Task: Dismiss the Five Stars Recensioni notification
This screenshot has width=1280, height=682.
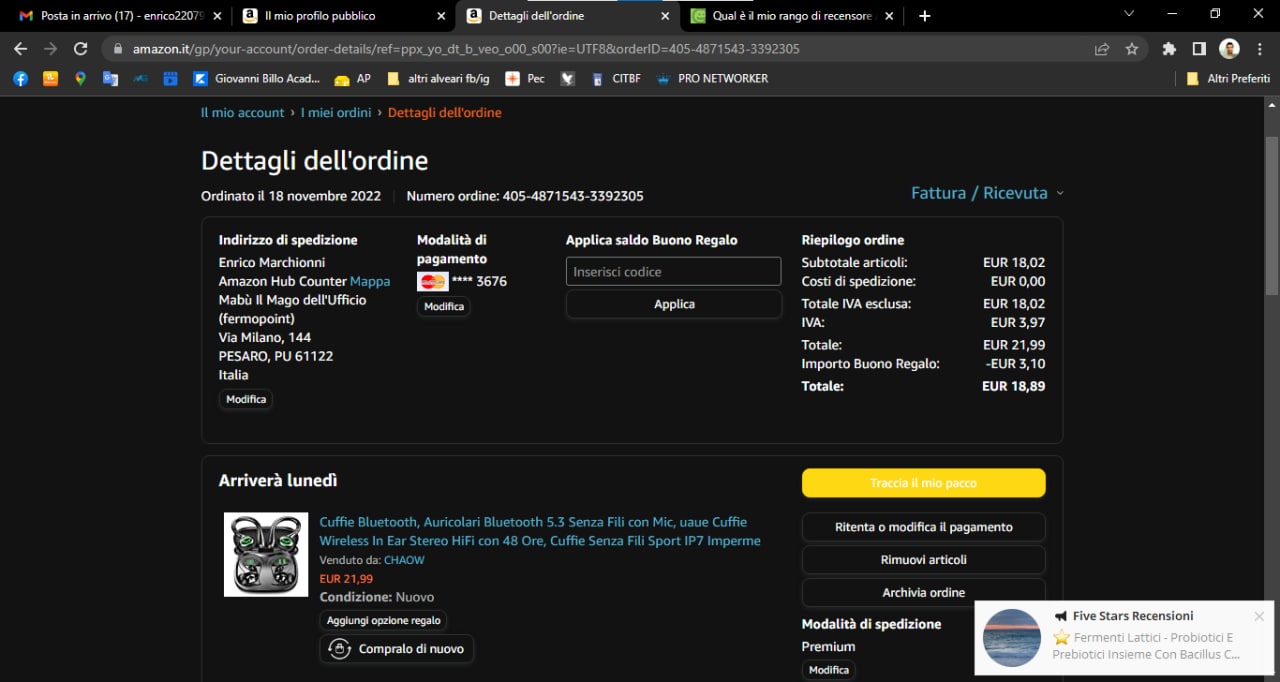Action: (x=1259, y=616)
